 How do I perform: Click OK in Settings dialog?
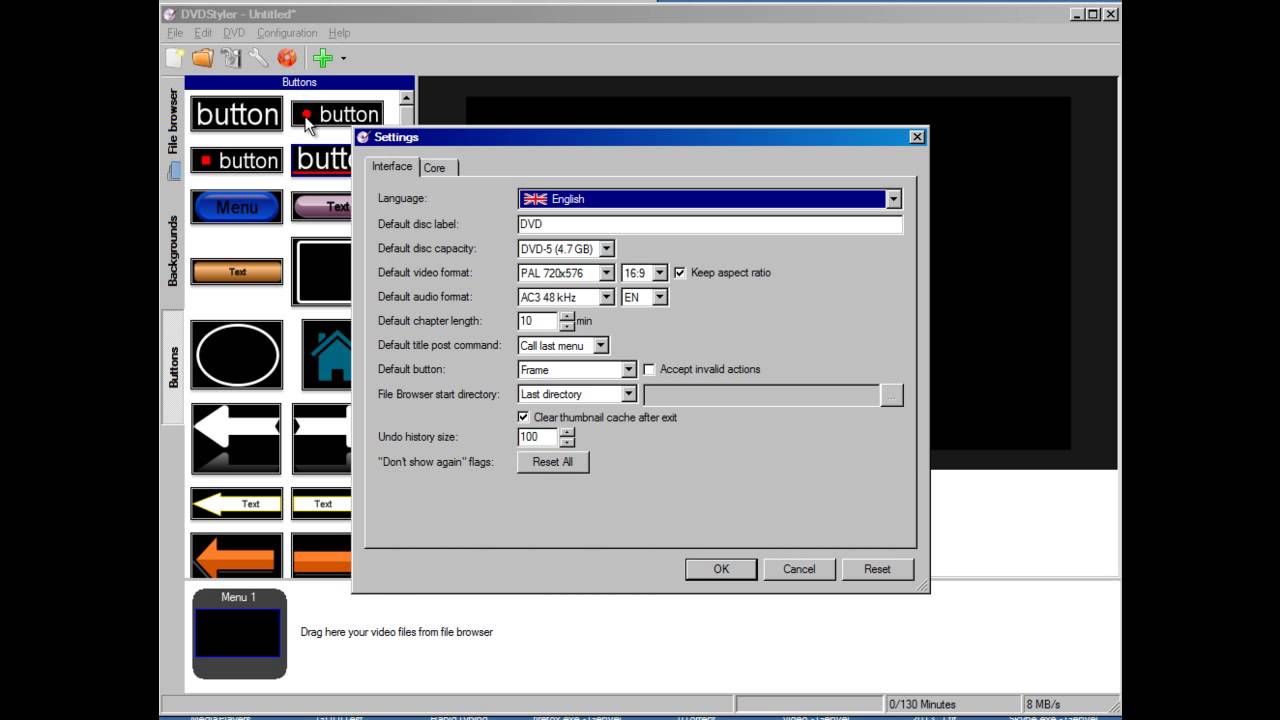[721, 569]
